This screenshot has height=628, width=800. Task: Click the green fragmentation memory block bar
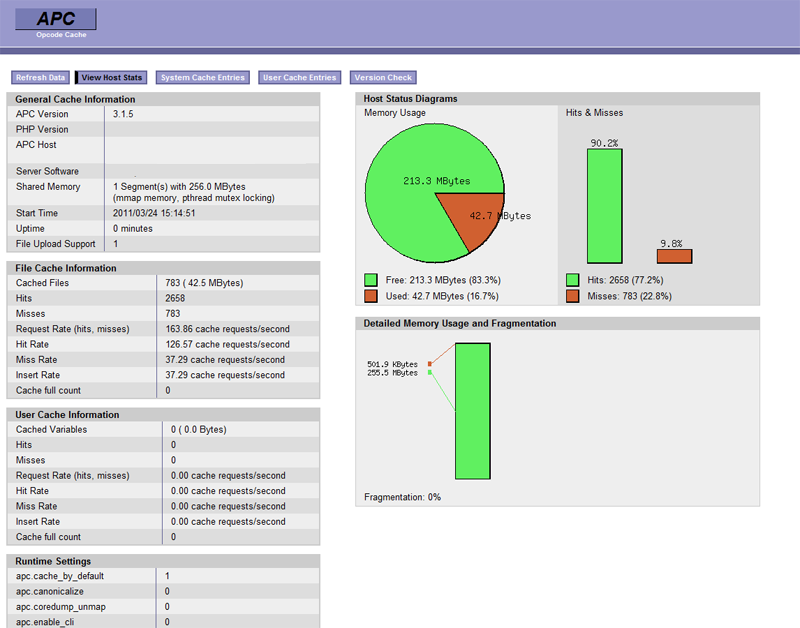(473, 411)
